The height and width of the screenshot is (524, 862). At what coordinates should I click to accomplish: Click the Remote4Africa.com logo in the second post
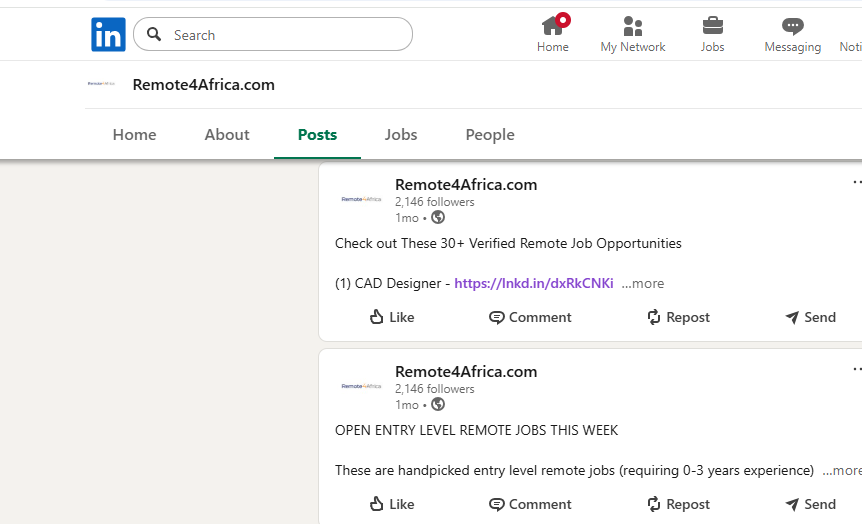click(x=361, y=386)
